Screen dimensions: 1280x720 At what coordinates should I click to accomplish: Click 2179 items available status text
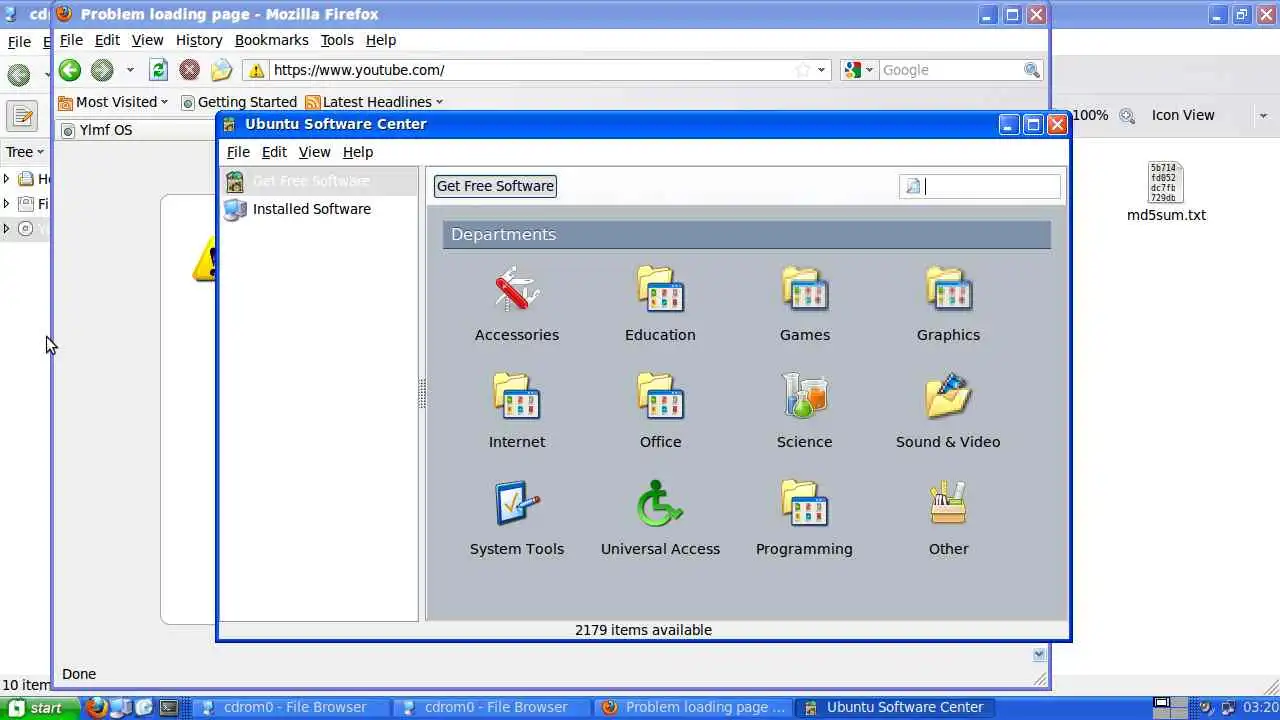(643, 630)
